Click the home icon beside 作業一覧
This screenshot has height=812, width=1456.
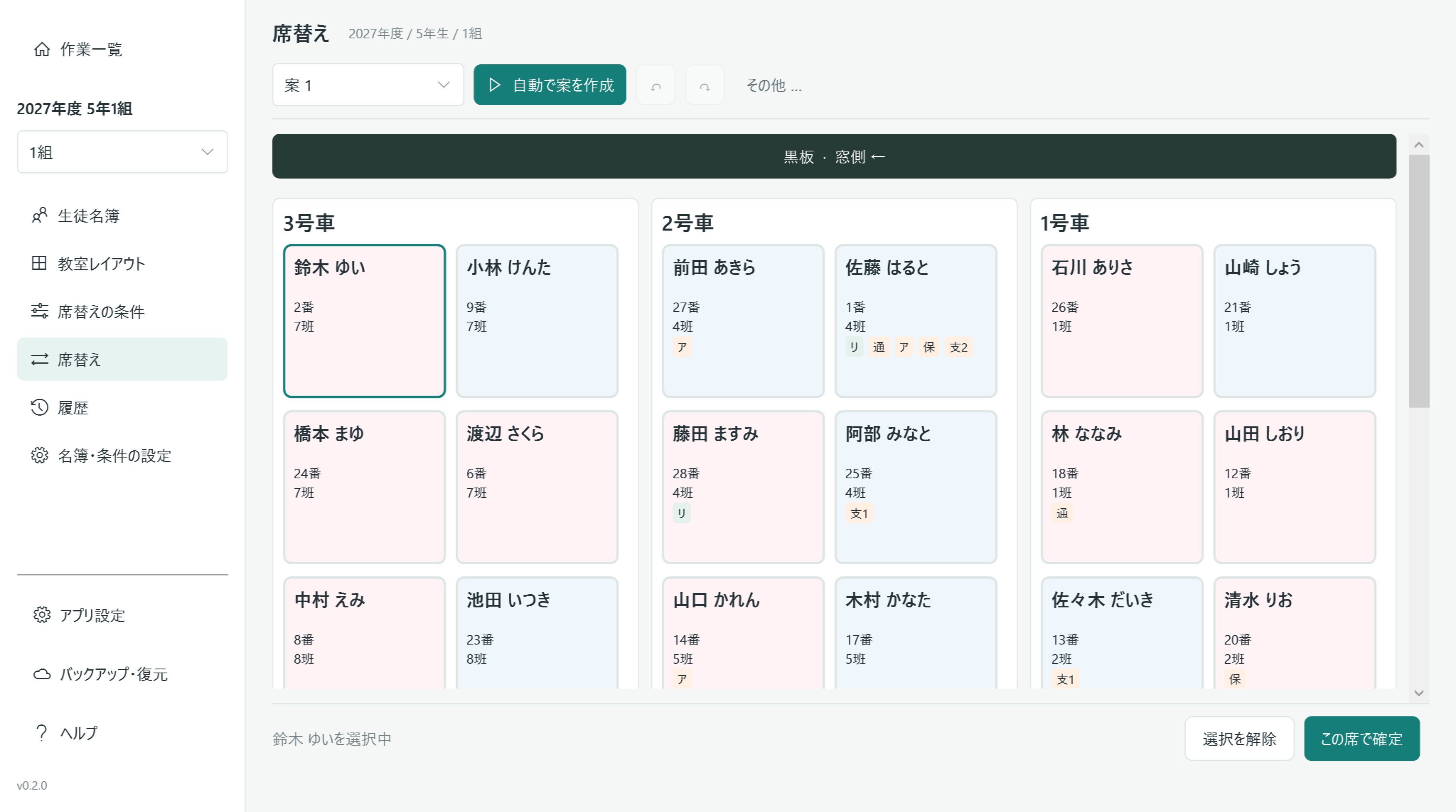42,49
